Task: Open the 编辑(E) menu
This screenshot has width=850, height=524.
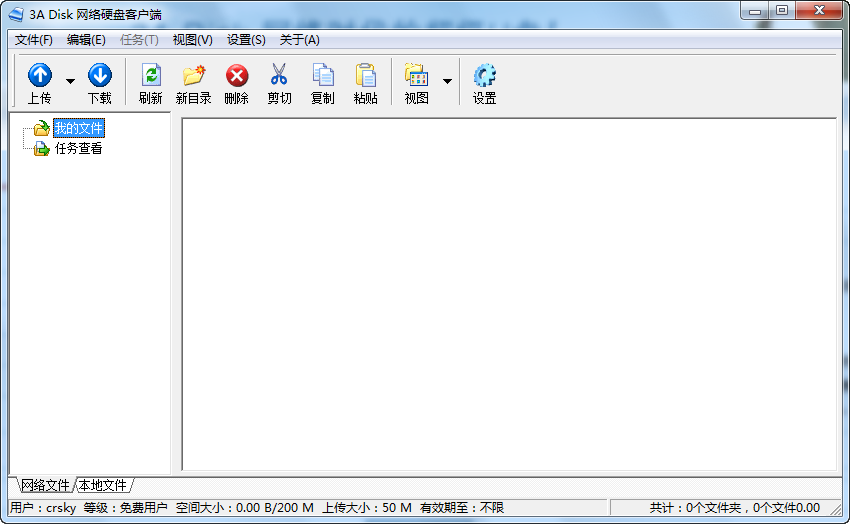Action: pyautogui.click(x=86, y=40)
